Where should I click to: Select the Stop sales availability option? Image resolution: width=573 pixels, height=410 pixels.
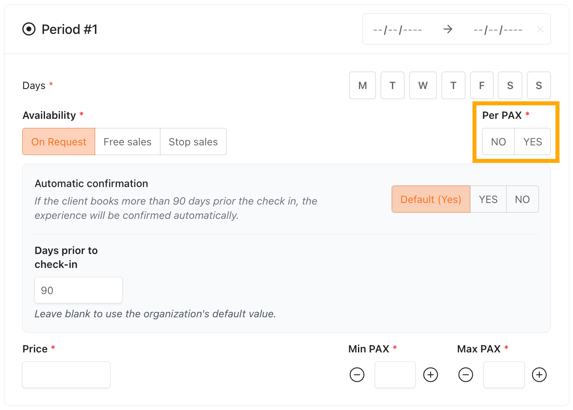(x=193, y=142)
